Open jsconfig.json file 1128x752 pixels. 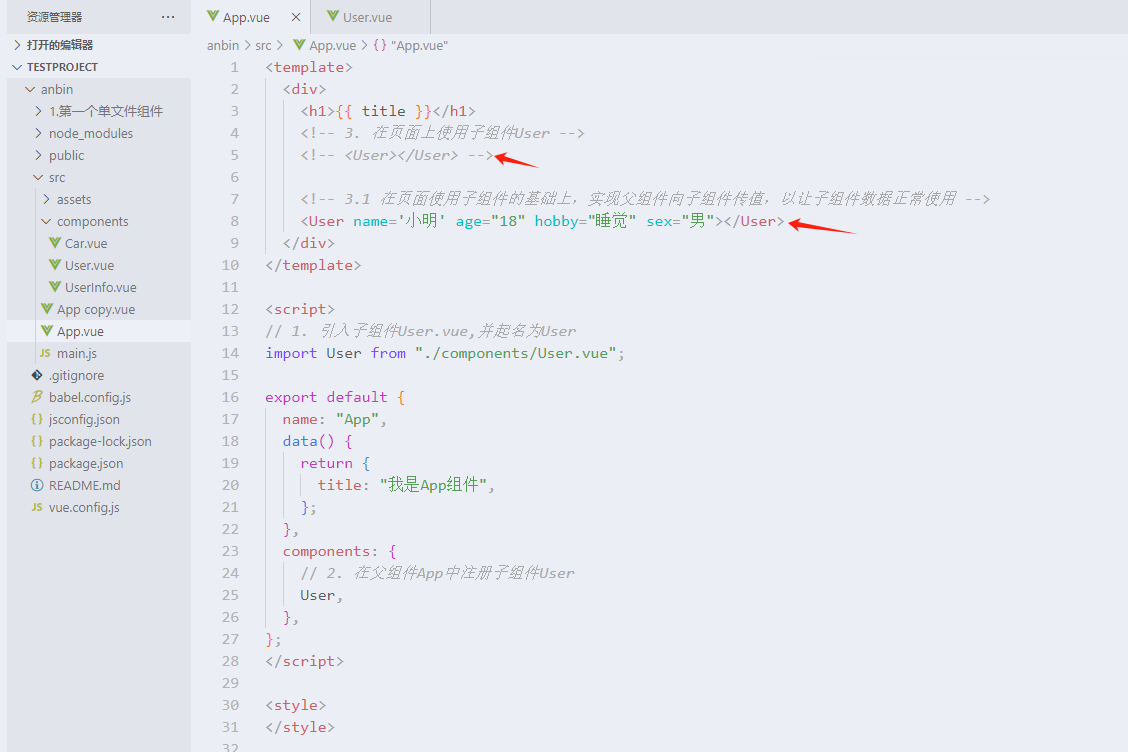[x=99, y=419]
